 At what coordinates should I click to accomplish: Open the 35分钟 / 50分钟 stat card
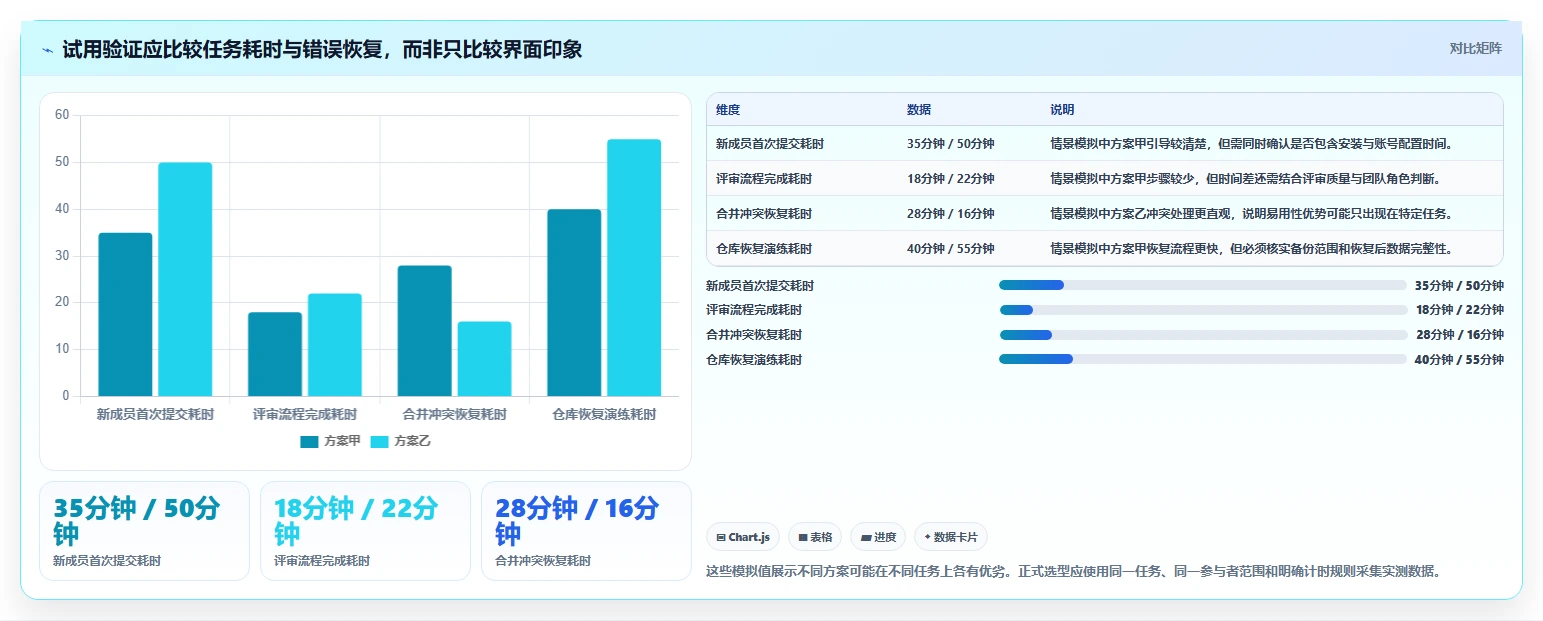(x=144, y=530)
